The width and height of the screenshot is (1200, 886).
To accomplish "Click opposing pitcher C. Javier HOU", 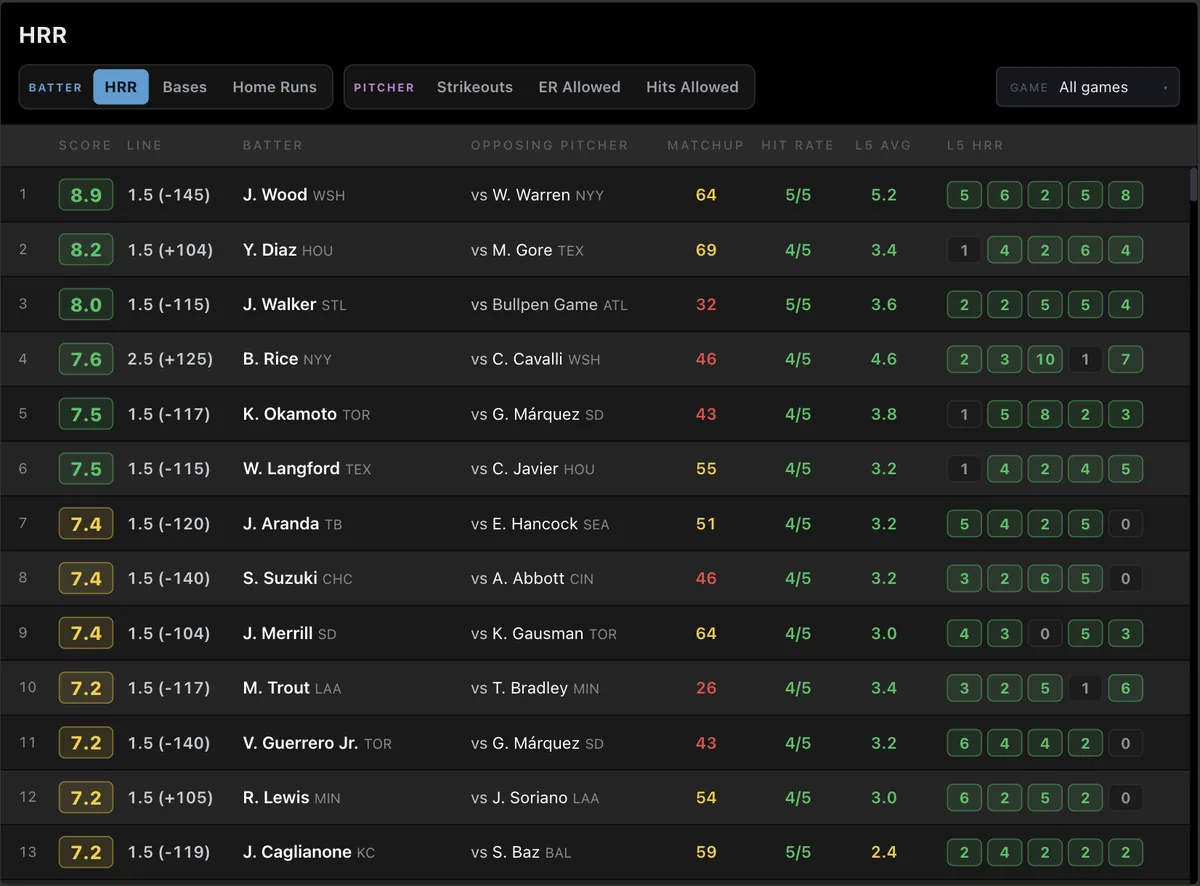I will tap(533, 469).
